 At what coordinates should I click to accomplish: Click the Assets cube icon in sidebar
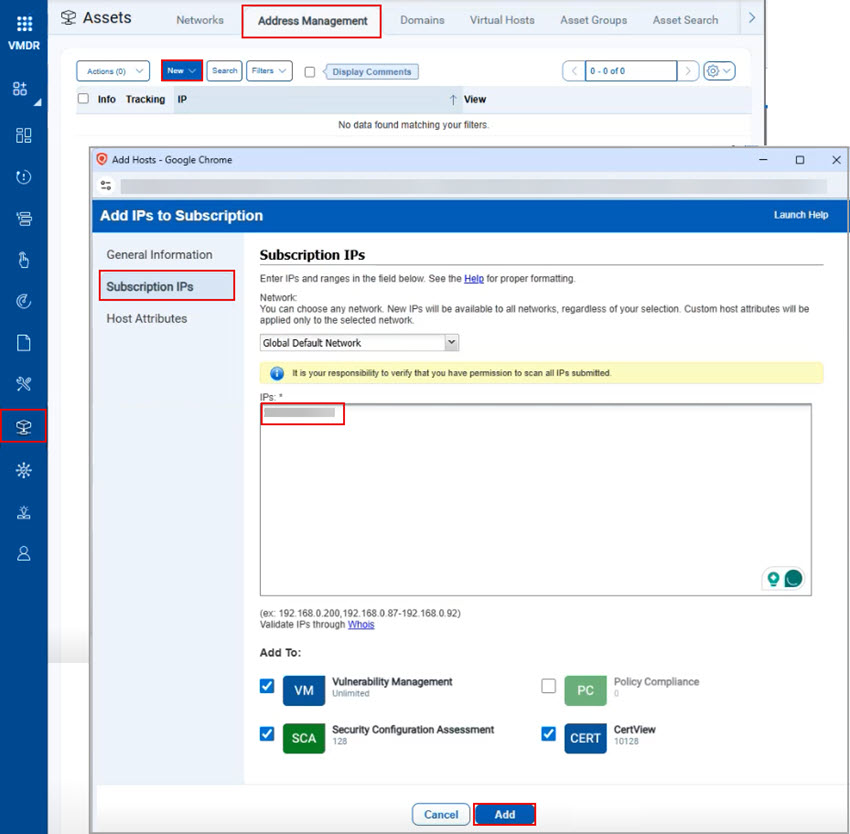24,426
